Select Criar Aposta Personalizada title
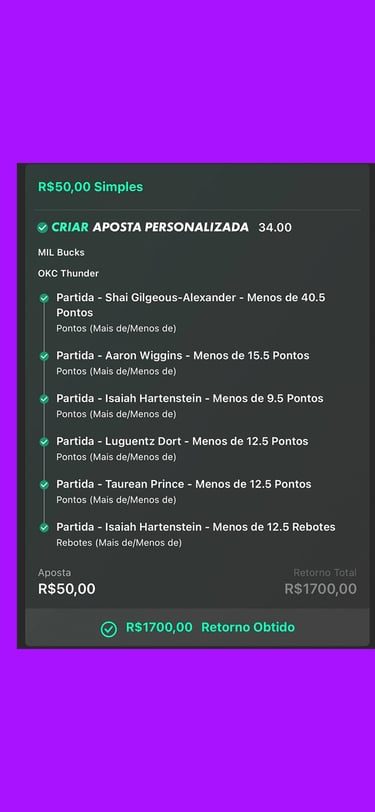The height and width of the screenshot is (812, 375). pos(150,227)
